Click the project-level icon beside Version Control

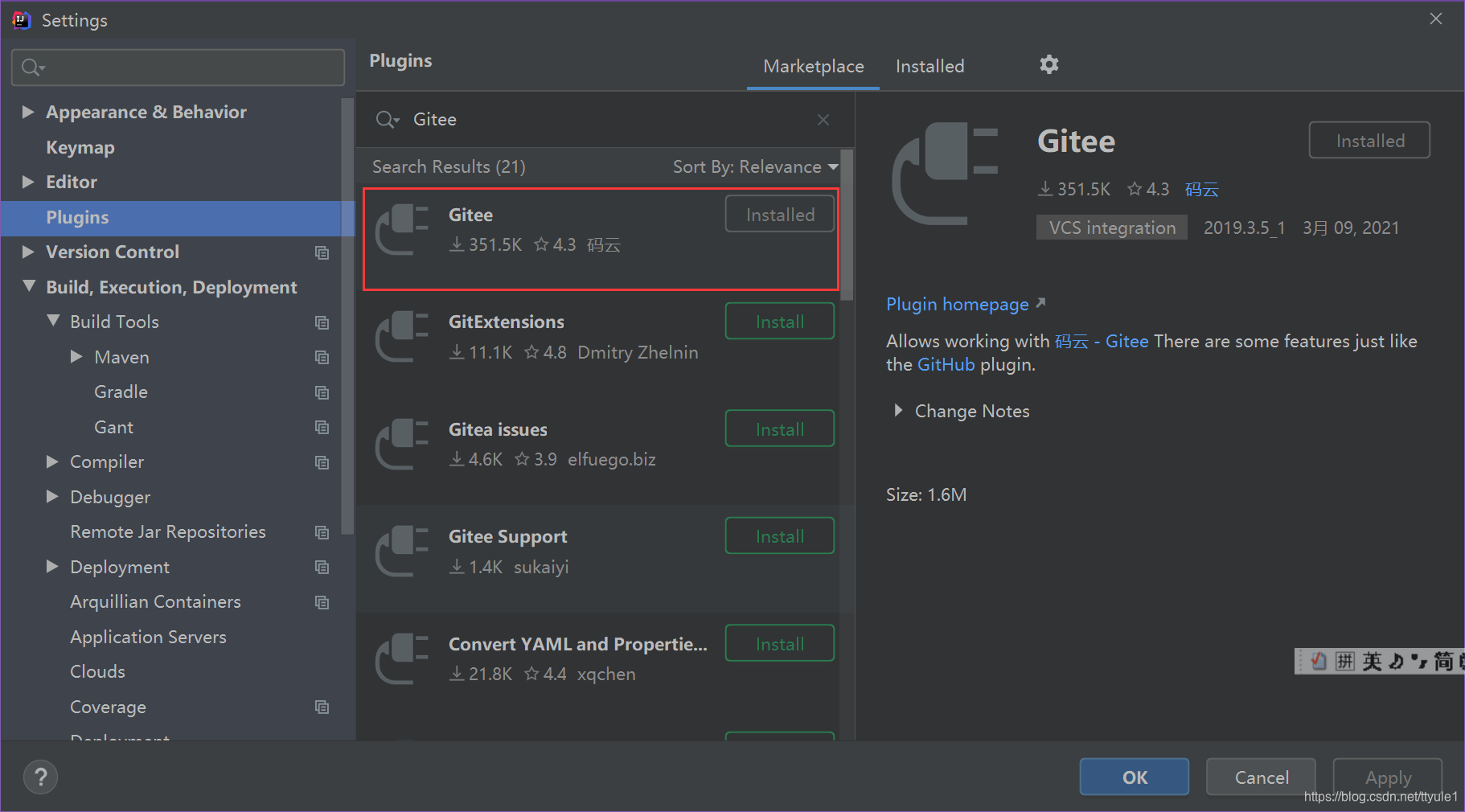322,252
